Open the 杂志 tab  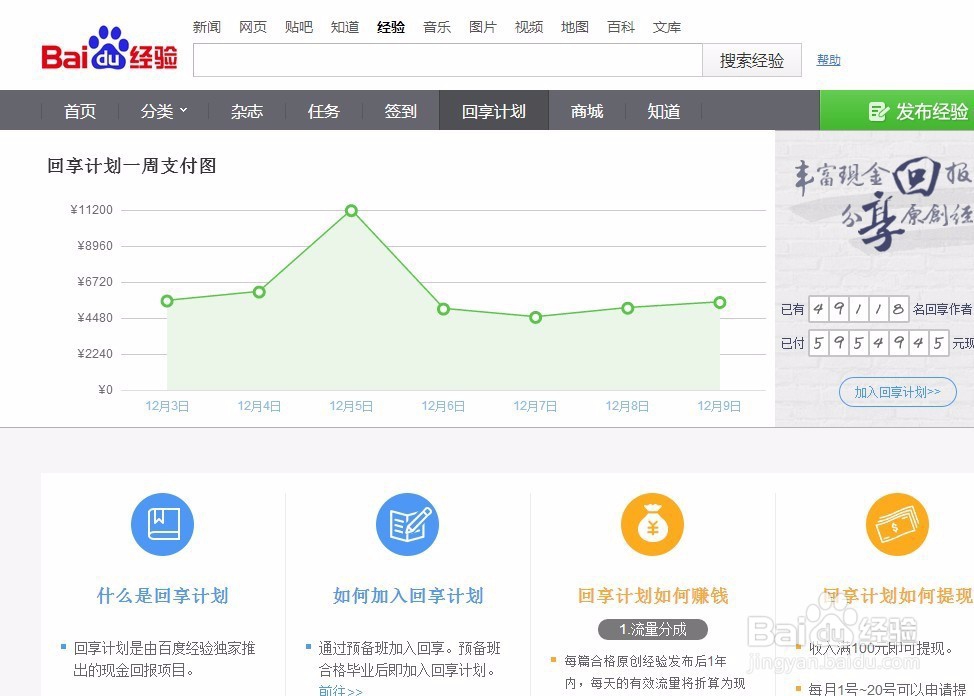point(246,111)
